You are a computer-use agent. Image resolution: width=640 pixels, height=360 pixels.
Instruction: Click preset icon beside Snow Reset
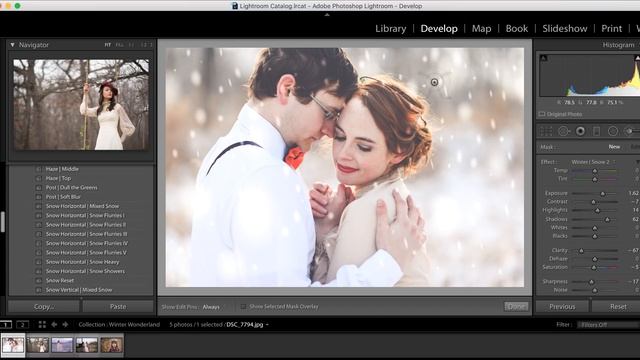39,281
